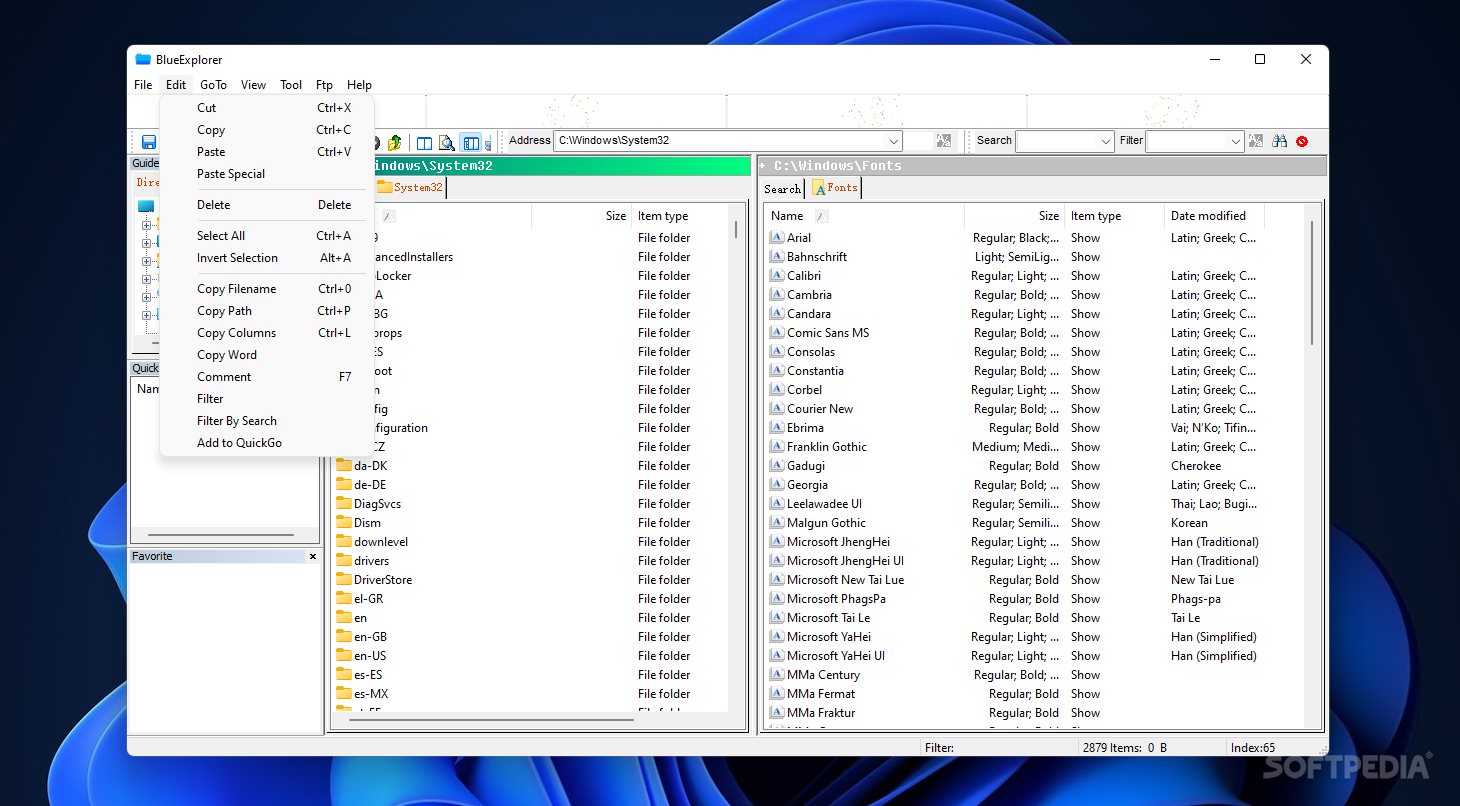The width and height of the screenshot is (1460, 806).
Task: Open the Tool menu
Action: coord(291,85)
